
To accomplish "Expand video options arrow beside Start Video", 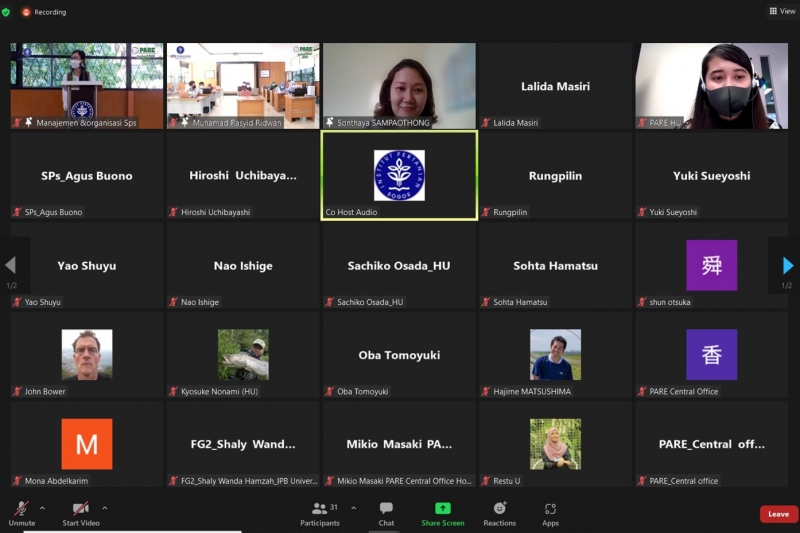I will (104, 508).
